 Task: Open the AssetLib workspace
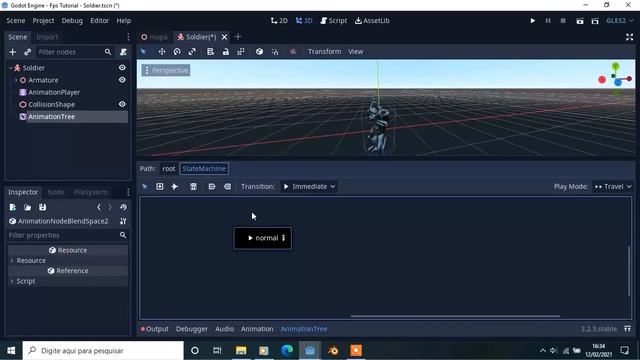tap(372, 20)
